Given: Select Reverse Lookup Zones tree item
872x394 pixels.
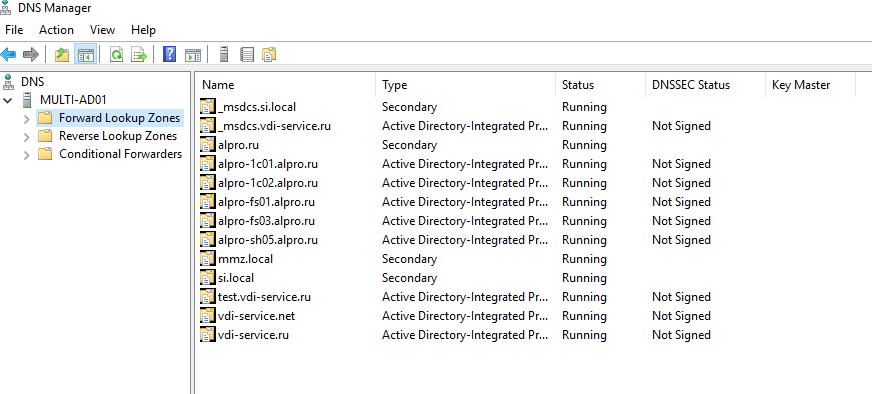Looking at the screenshot, I should [118, 136].
